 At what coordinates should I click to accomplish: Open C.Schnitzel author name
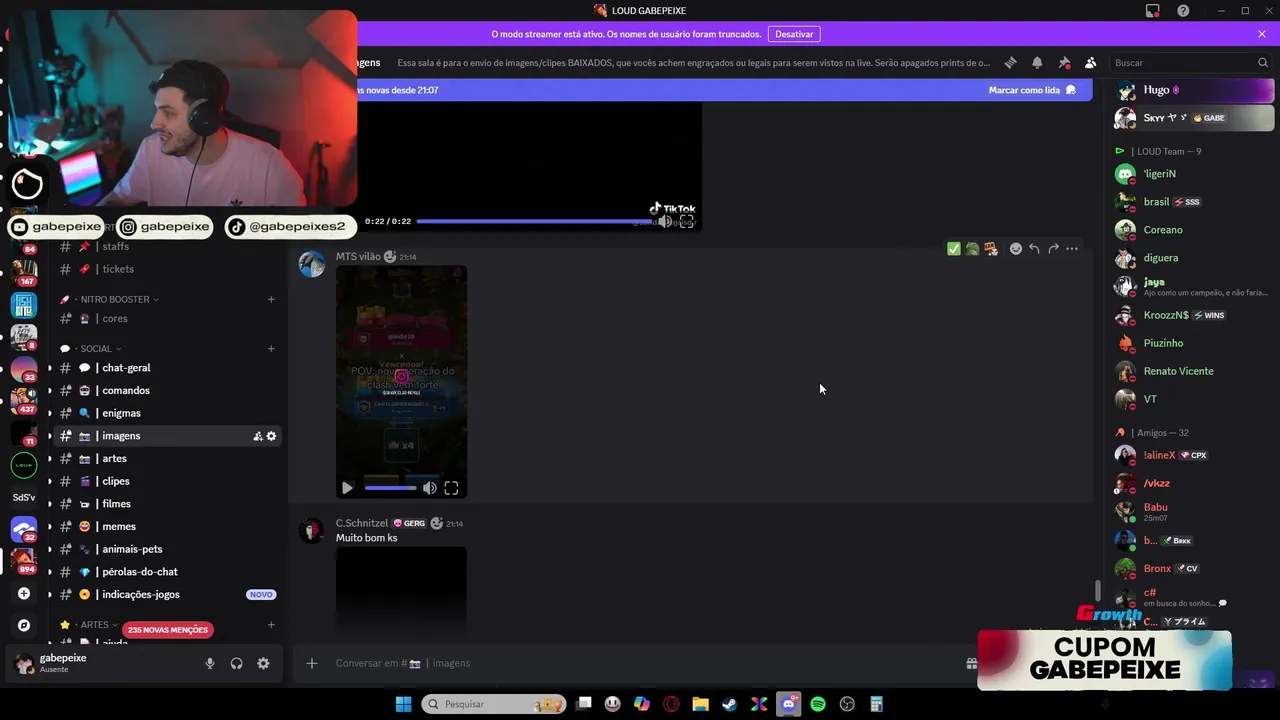click(x=362, y=523)
